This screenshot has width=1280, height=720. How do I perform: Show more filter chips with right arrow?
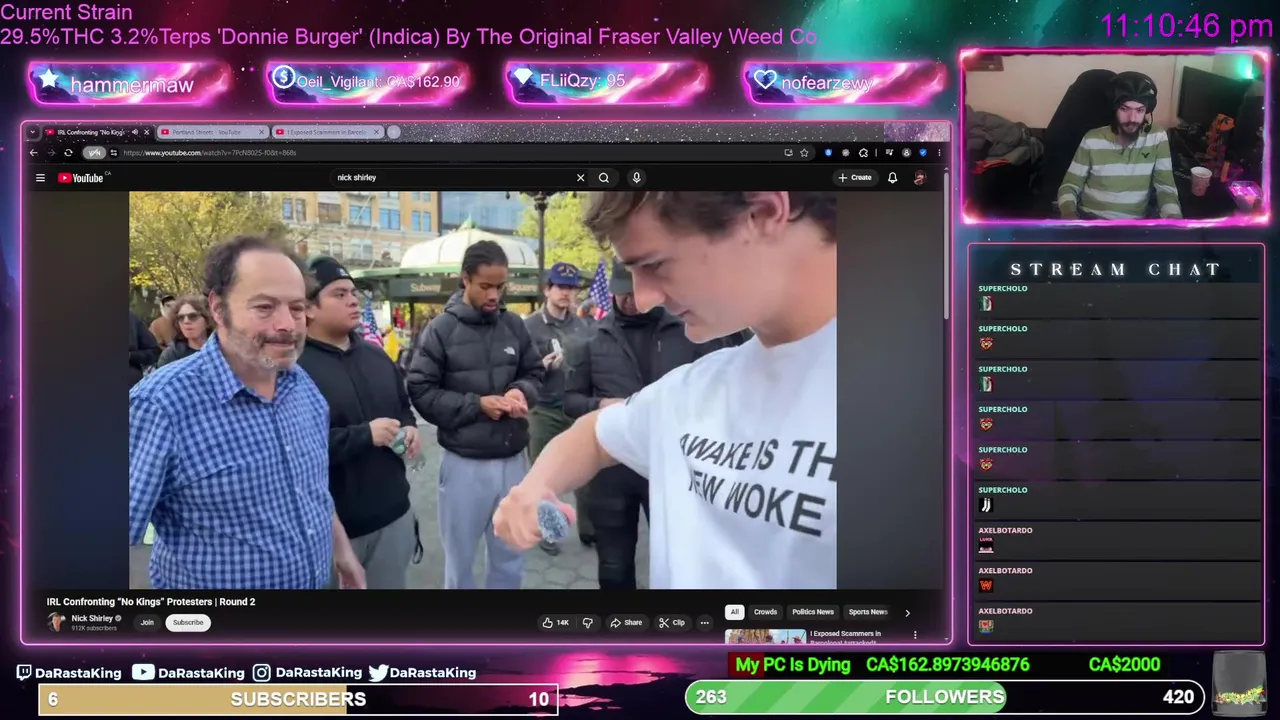click(907, 612)
